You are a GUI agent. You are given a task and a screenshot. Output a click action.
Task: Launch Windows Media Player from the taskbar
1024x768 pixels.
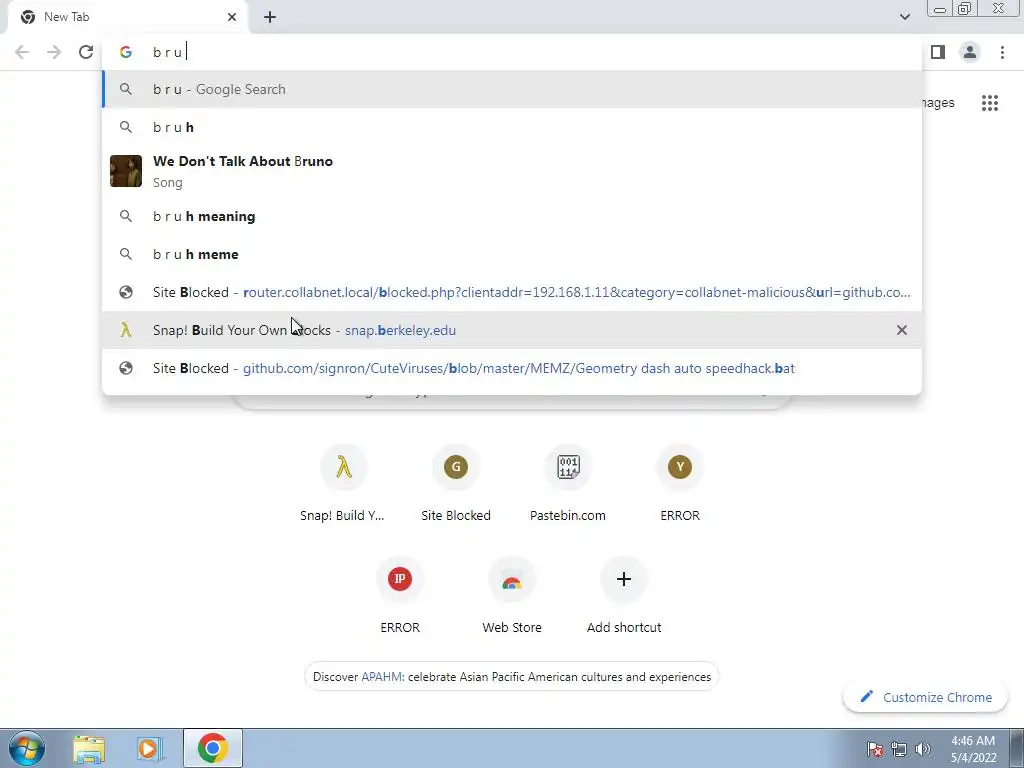pos(150,748)
